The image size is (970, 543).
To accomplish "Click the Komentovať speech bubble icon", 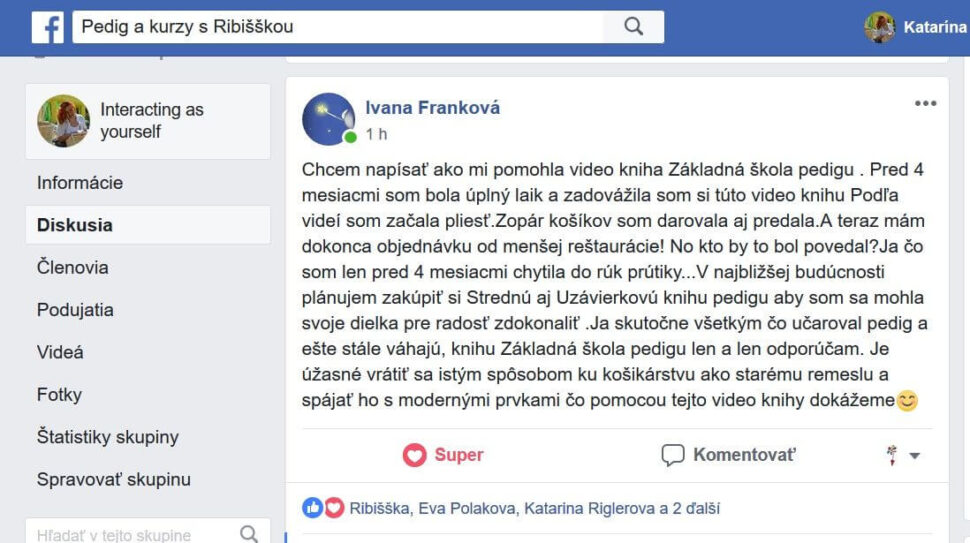I will [x=672, y=455].
